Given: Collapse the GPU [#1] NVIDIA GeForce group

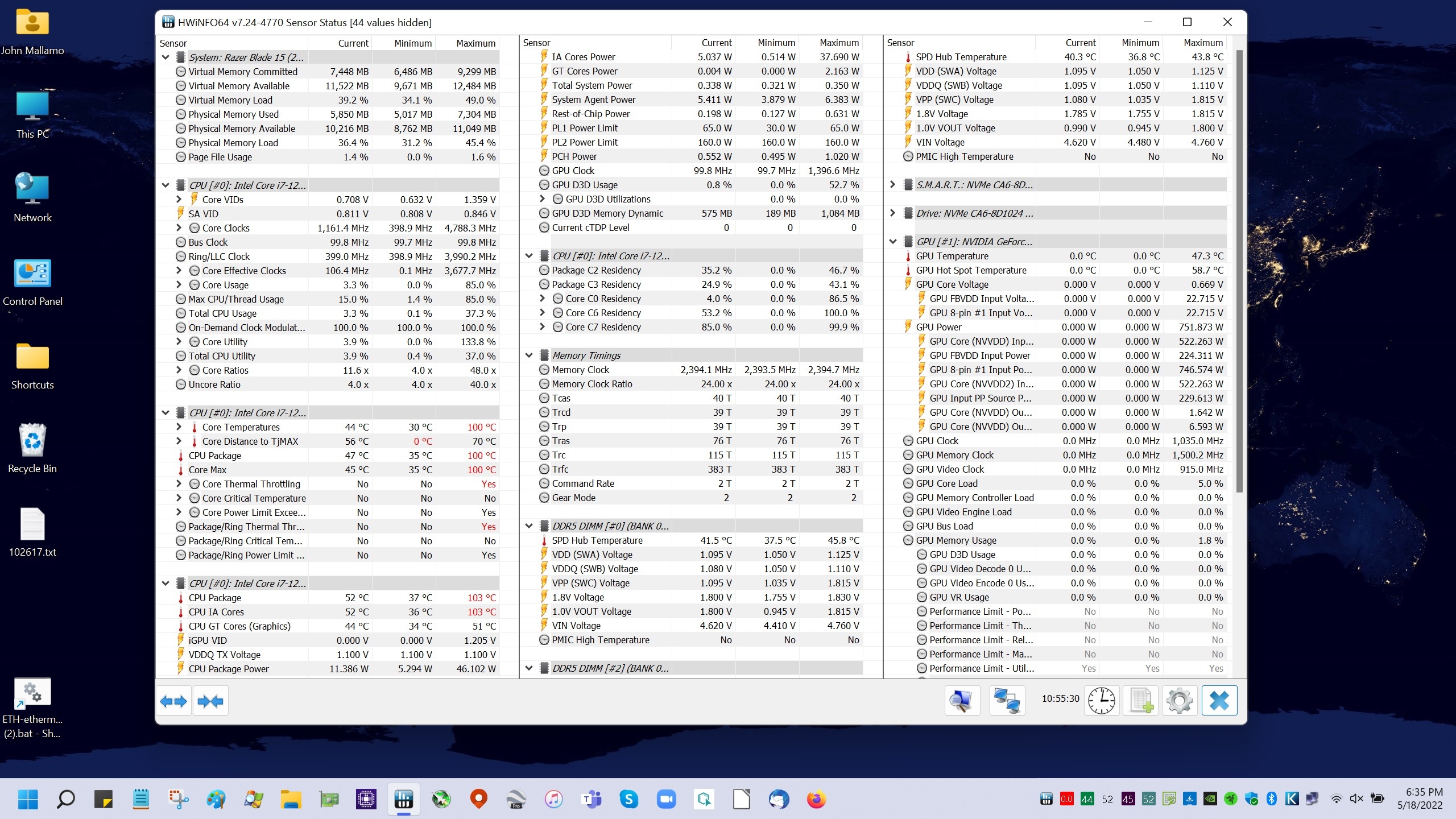Looking at the screenshot, I should pos(893,242).
